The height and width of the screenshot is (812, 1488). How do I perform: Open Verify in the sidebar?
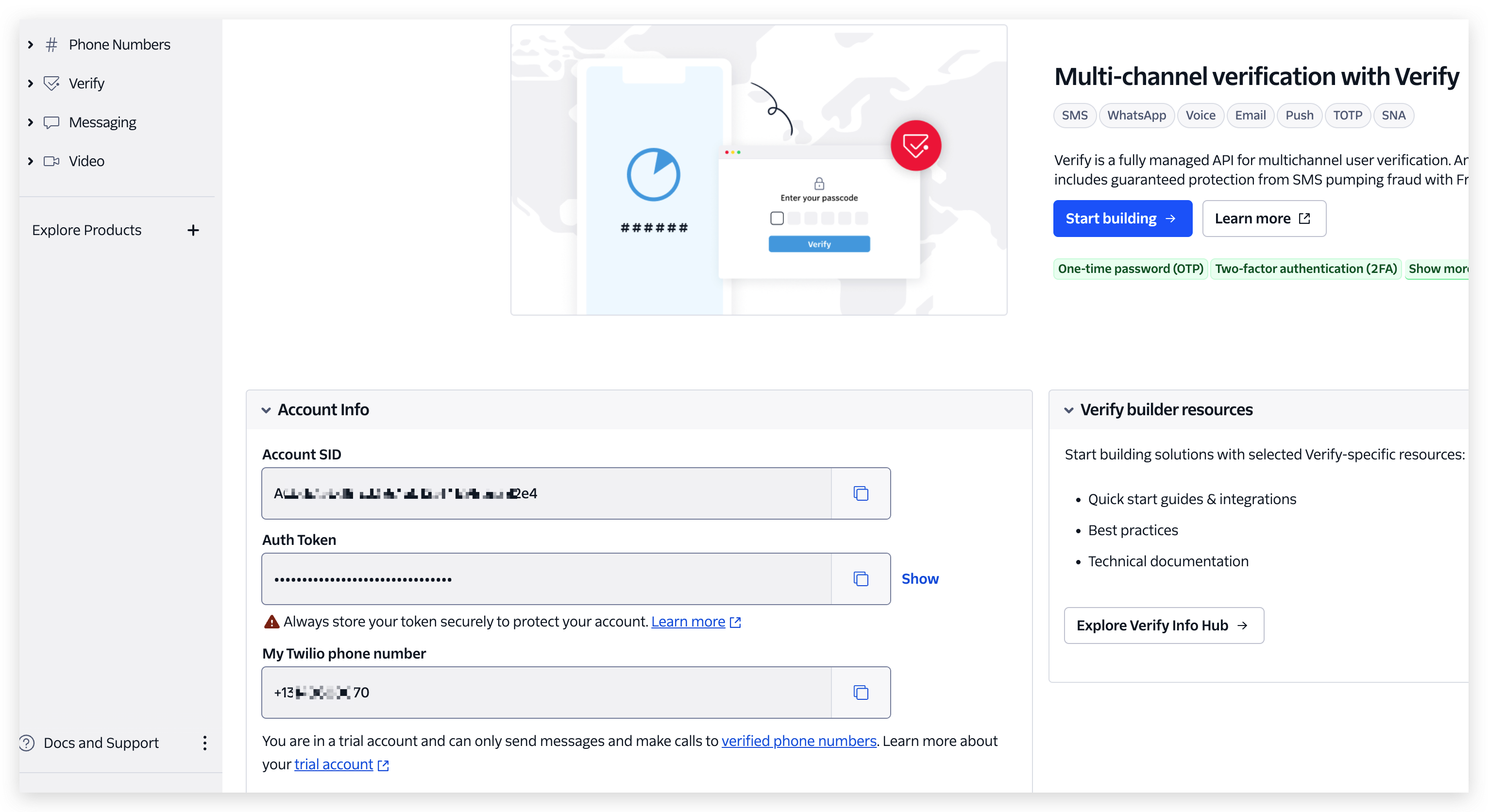coord(86,83)
